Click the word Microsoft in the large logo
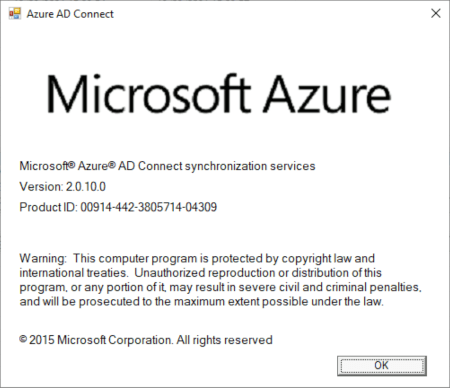Viewport: 450px width, 388px height. click(x=148, y=94)
